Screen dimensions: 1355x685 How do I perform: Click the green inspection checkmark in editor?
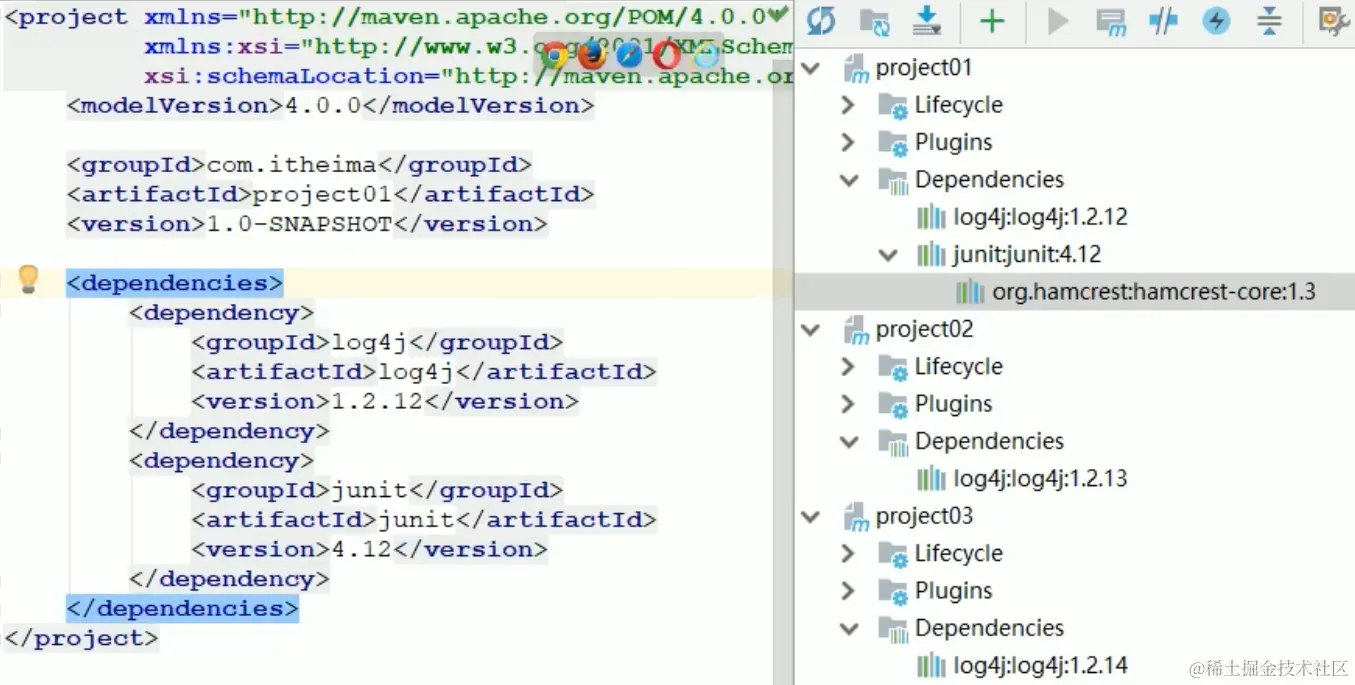(x=778, y=14)
